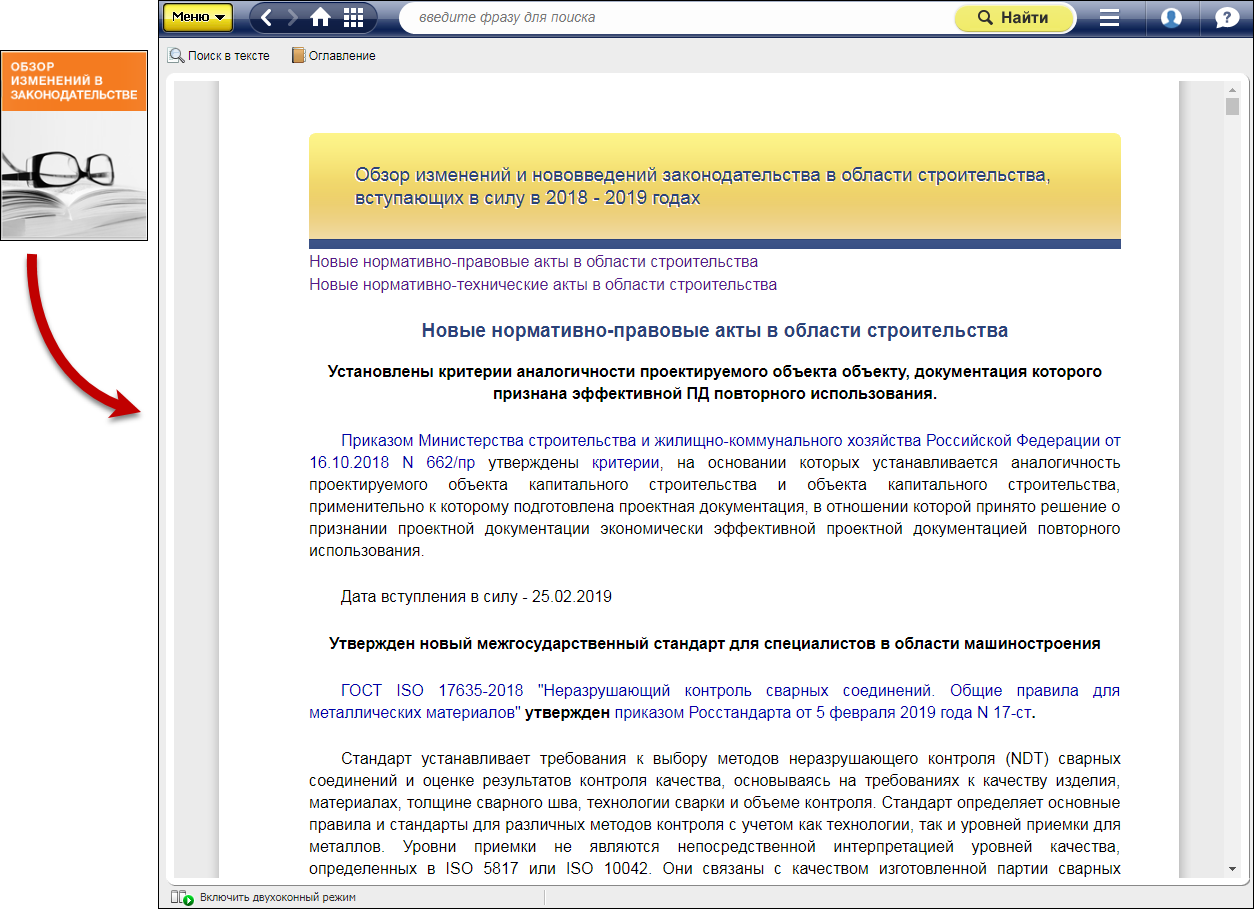This screenshot has height=909, width=1254.
Task: Click scrollbar down arrow
Action: coord(1232,871)
